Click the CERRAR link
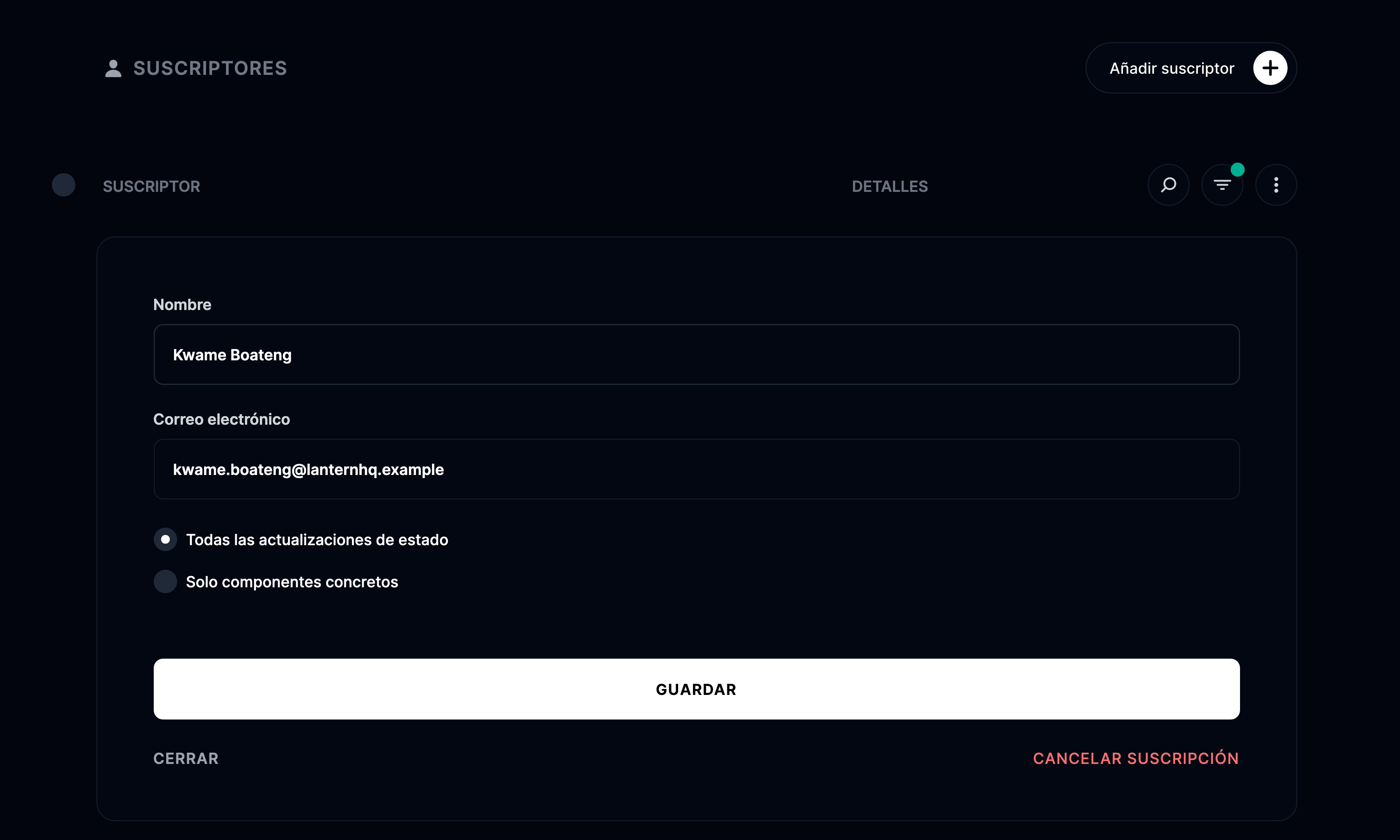 click(x=186, y=758)
